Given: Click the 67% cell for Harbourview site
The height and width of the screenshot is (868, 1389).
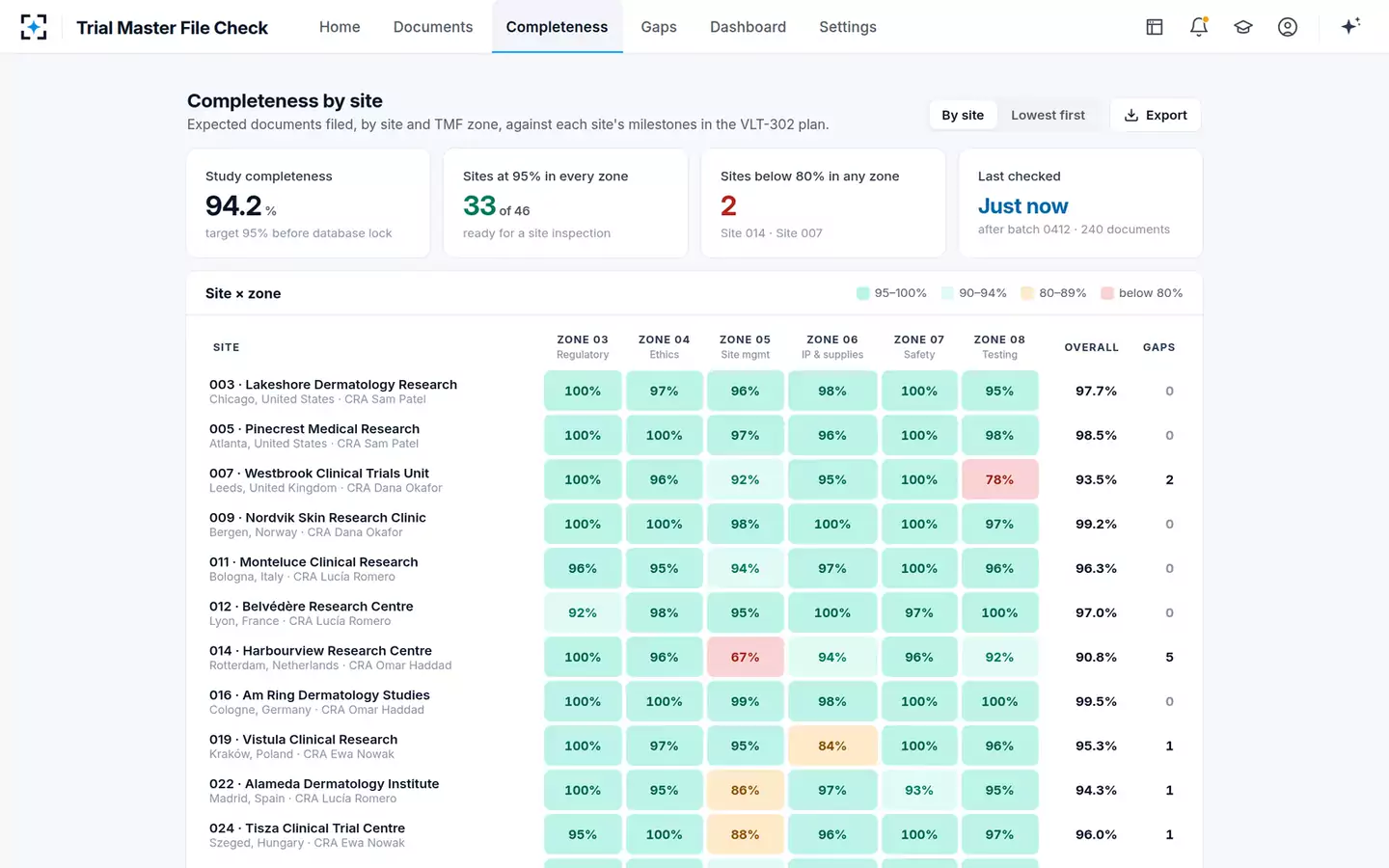Looking at the screenshot, I should [745, 657].
